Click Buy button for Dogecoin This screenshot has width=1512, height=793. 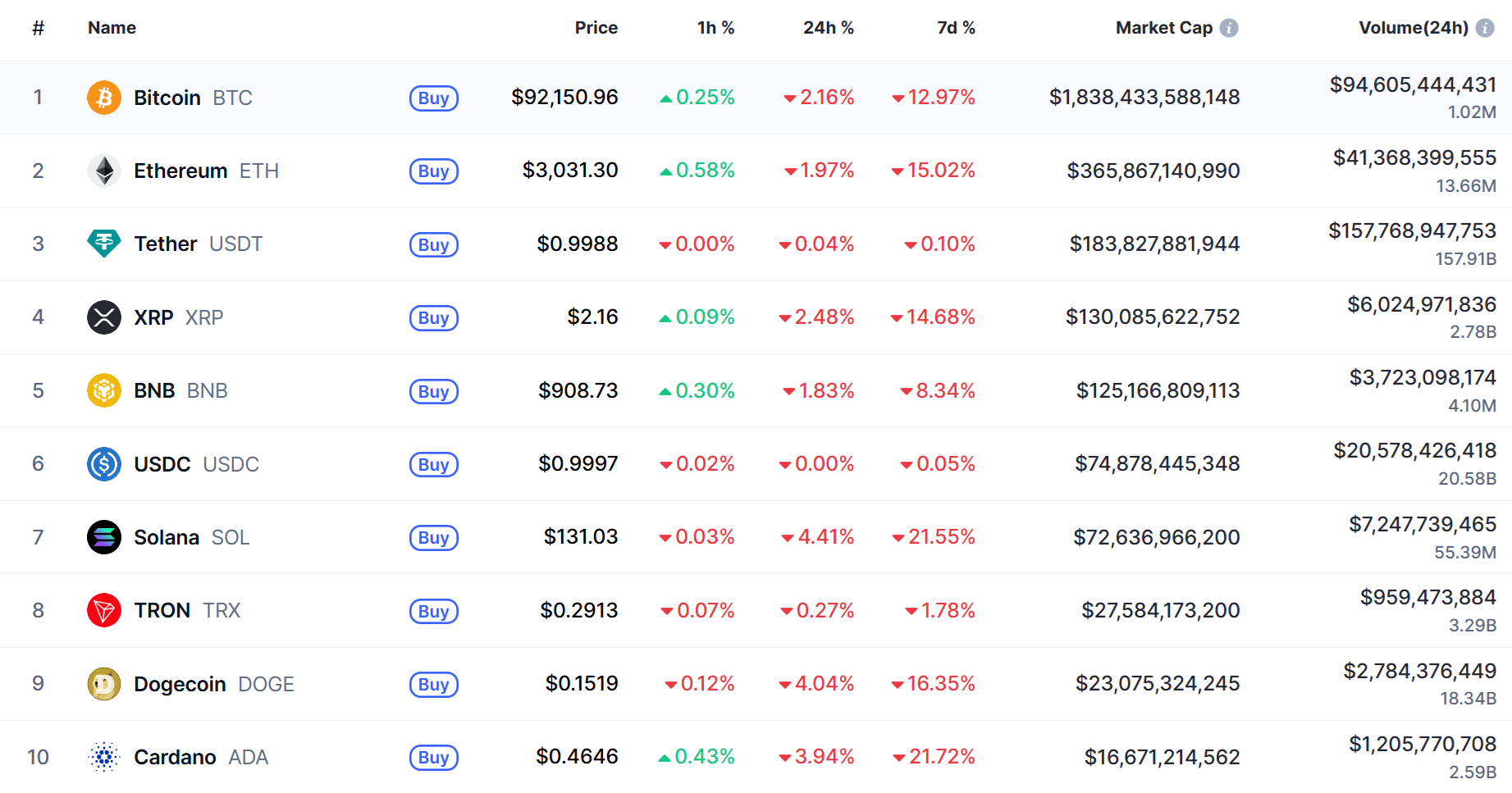click(x=433, y=684)
